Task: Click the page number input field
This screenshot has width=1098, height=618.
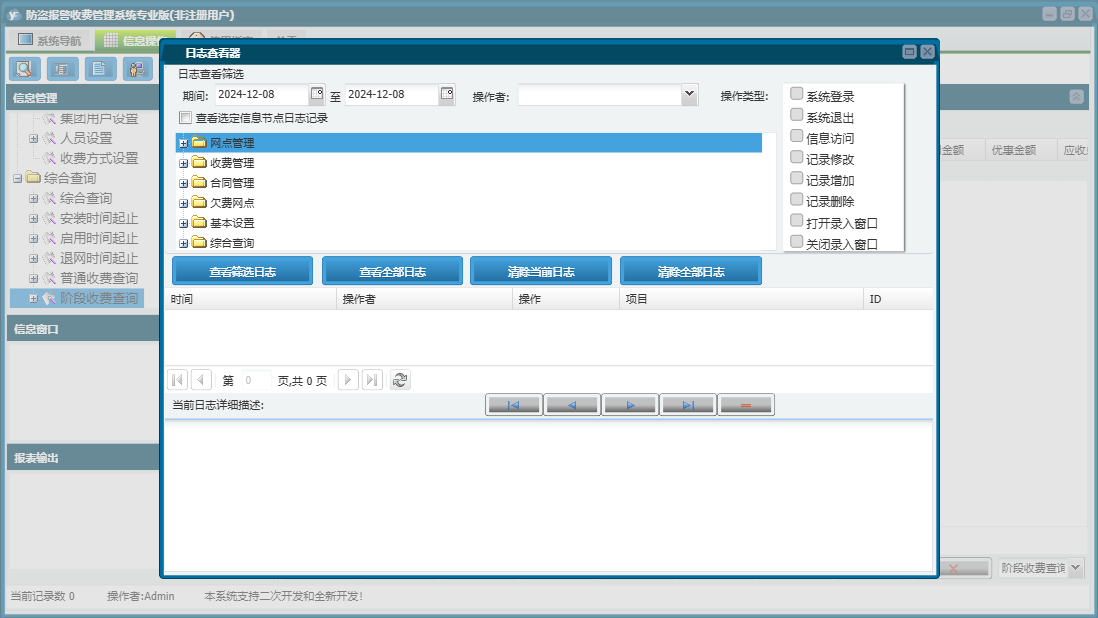Action: (256, 380)
